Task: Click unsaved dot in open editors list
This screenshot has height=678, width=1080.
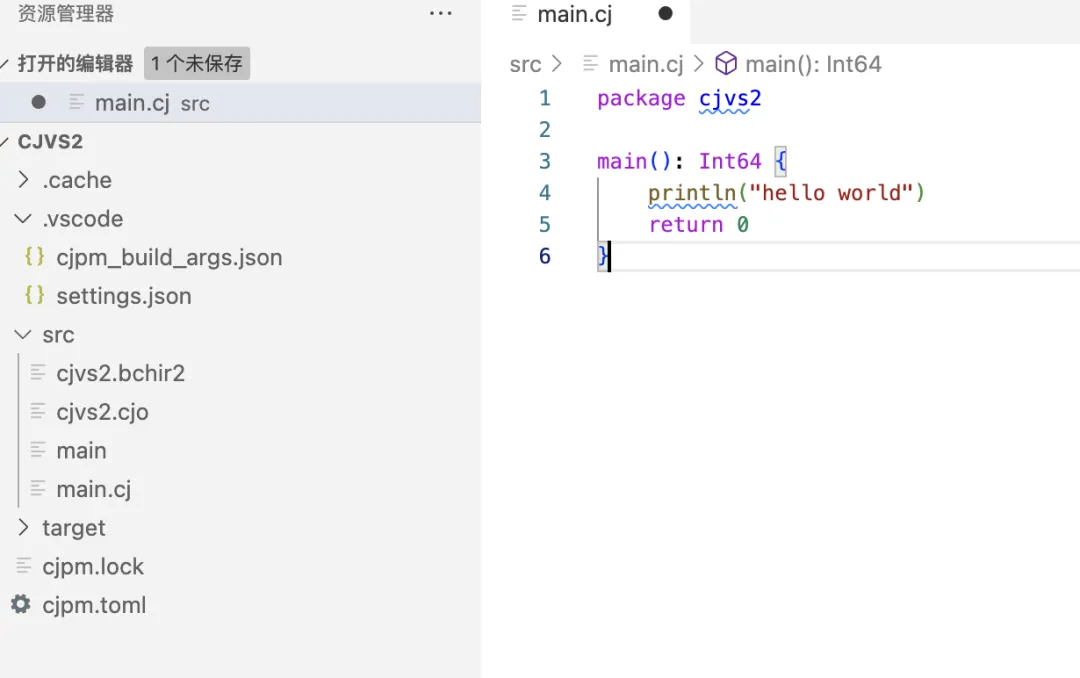Action: tap(38, 102)
